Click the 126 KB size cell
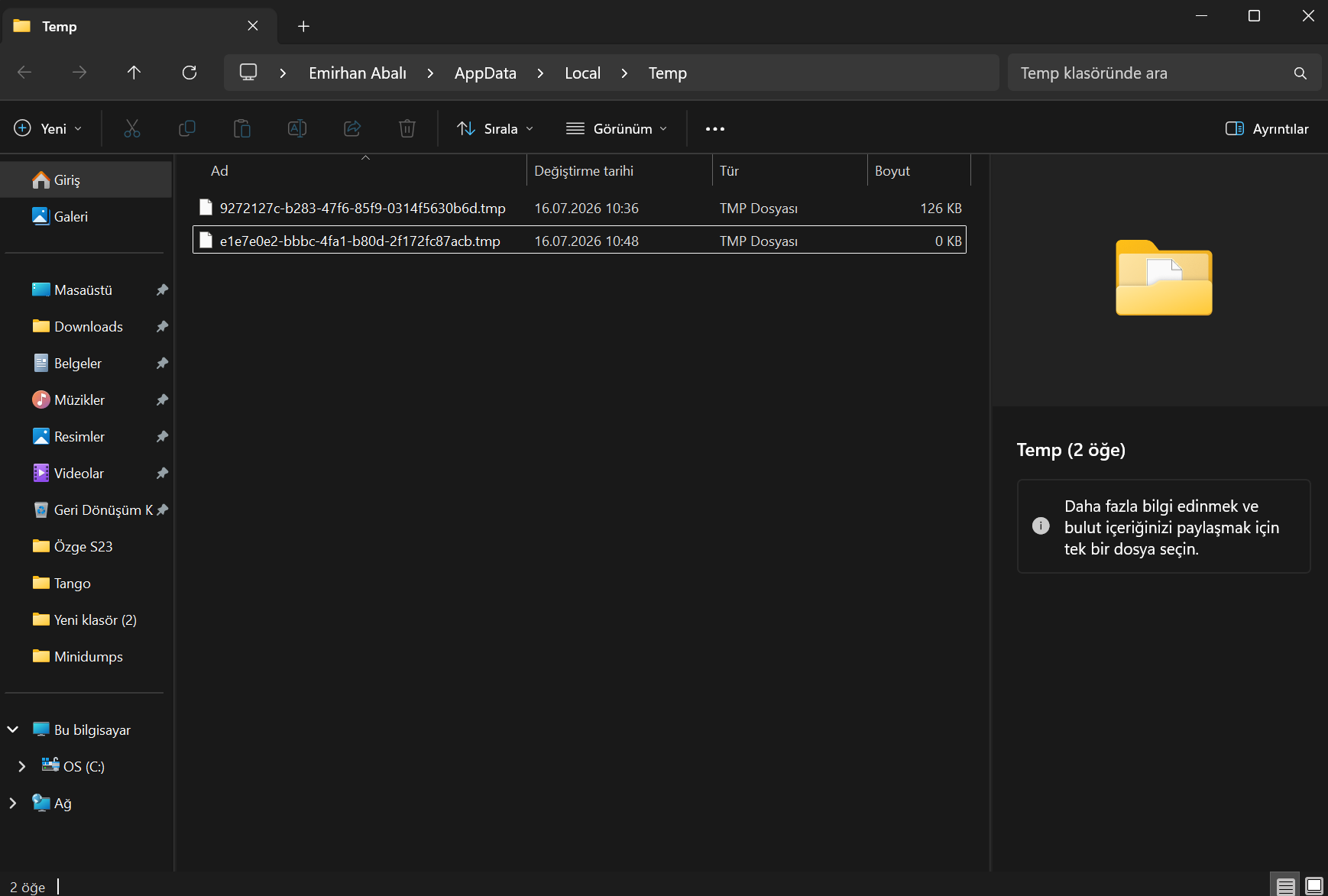Viewport: 1328px width, 896px height. (x=941, y=209)
